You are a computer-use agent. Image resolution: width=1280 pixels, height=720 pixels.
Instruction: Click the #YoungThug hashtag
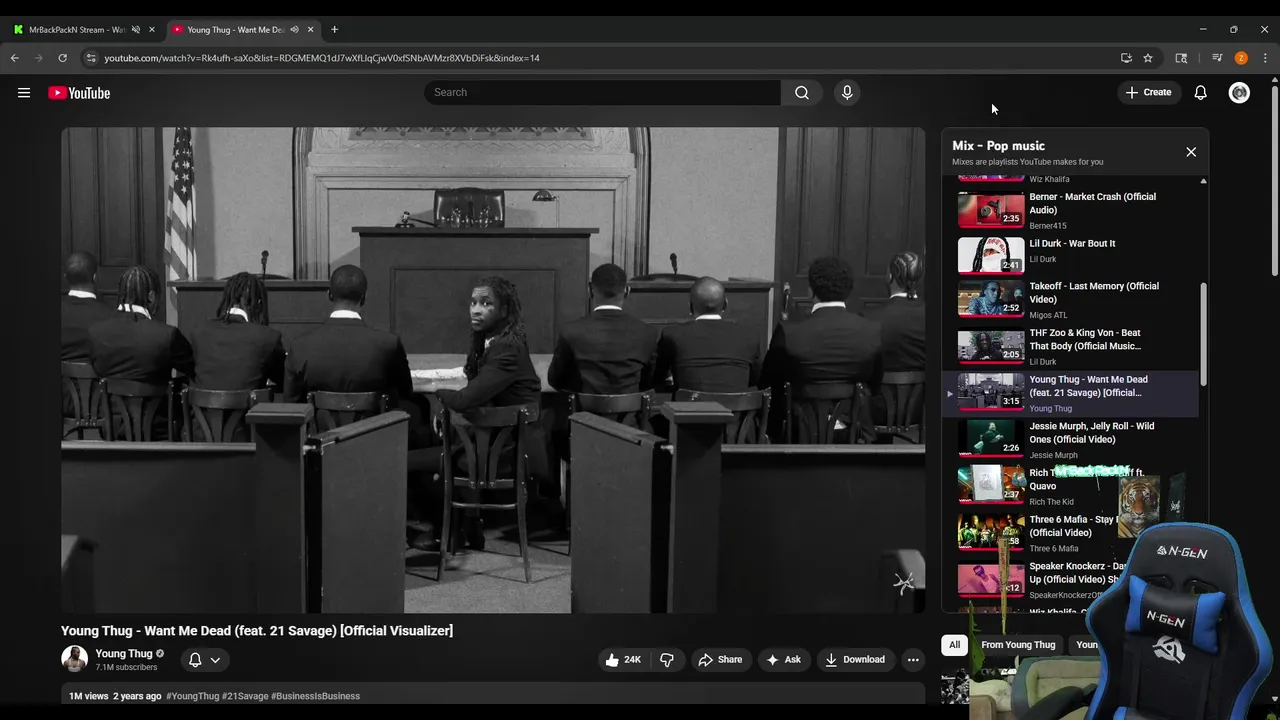[x=192, y=696]
